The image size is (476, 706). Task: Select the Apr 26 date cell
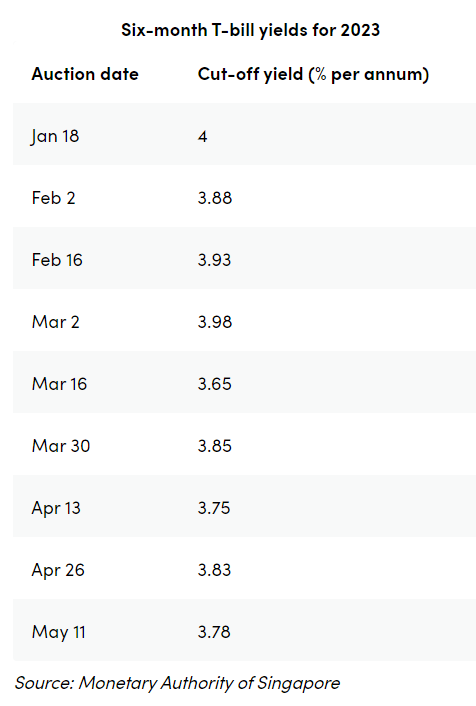point(58,570)
